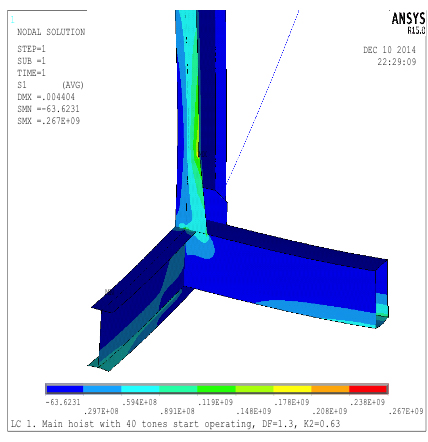This screenshot has height=442, width=428.
Task: Click the green high-stress zone on the column
Action: click(x=196, y=143)
